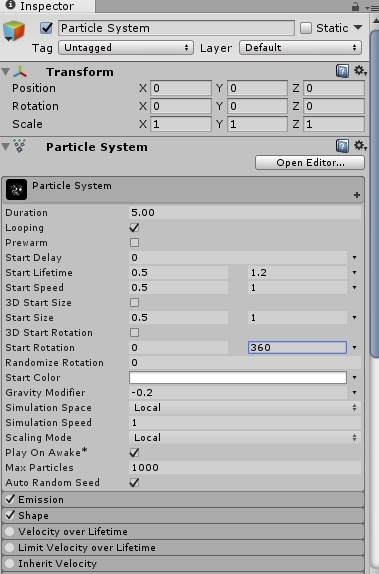Open the Inspector panel options menu

click(x=371, y=7)
